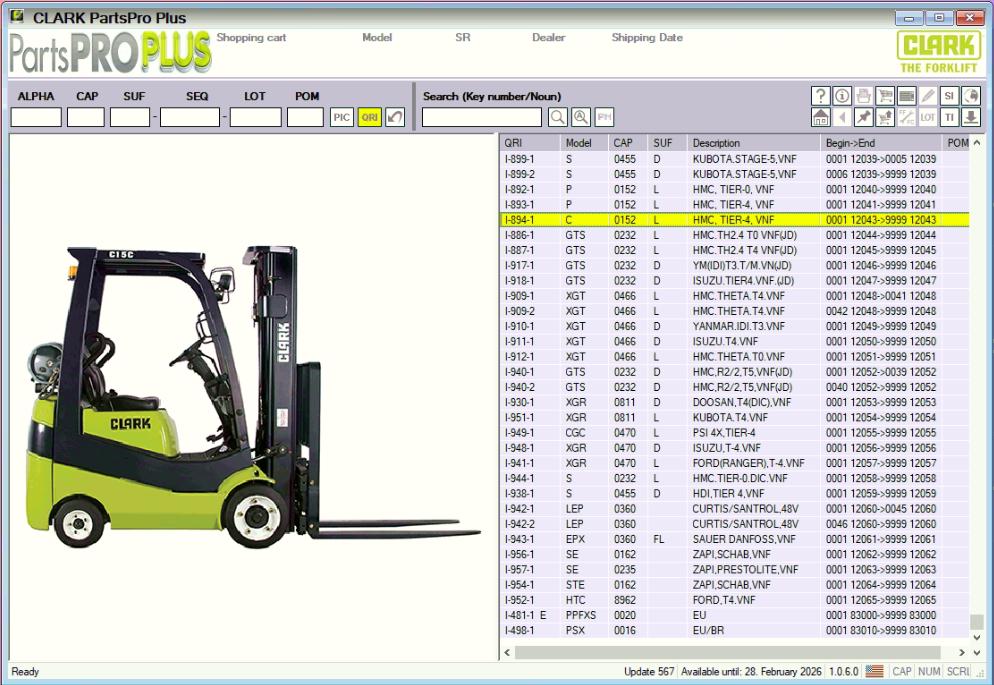Click the Dealer menu item
Image resolution: width=994 pixels, height=685 pixels.
[549, 37]
